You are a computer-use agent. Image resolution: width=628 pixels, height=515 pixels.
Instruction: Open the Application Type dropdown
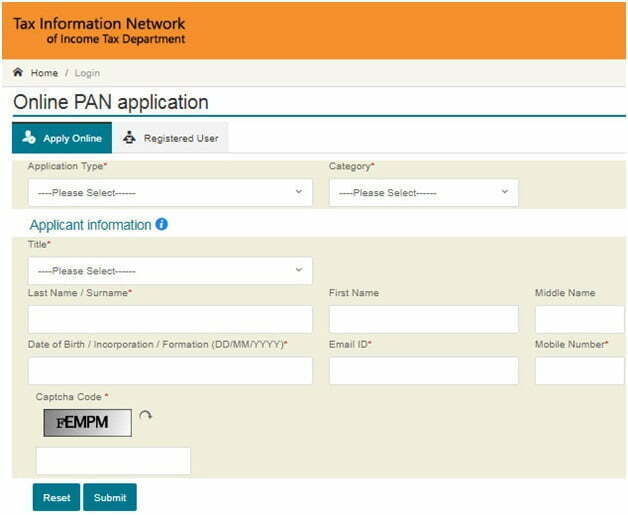pos(170,193)
